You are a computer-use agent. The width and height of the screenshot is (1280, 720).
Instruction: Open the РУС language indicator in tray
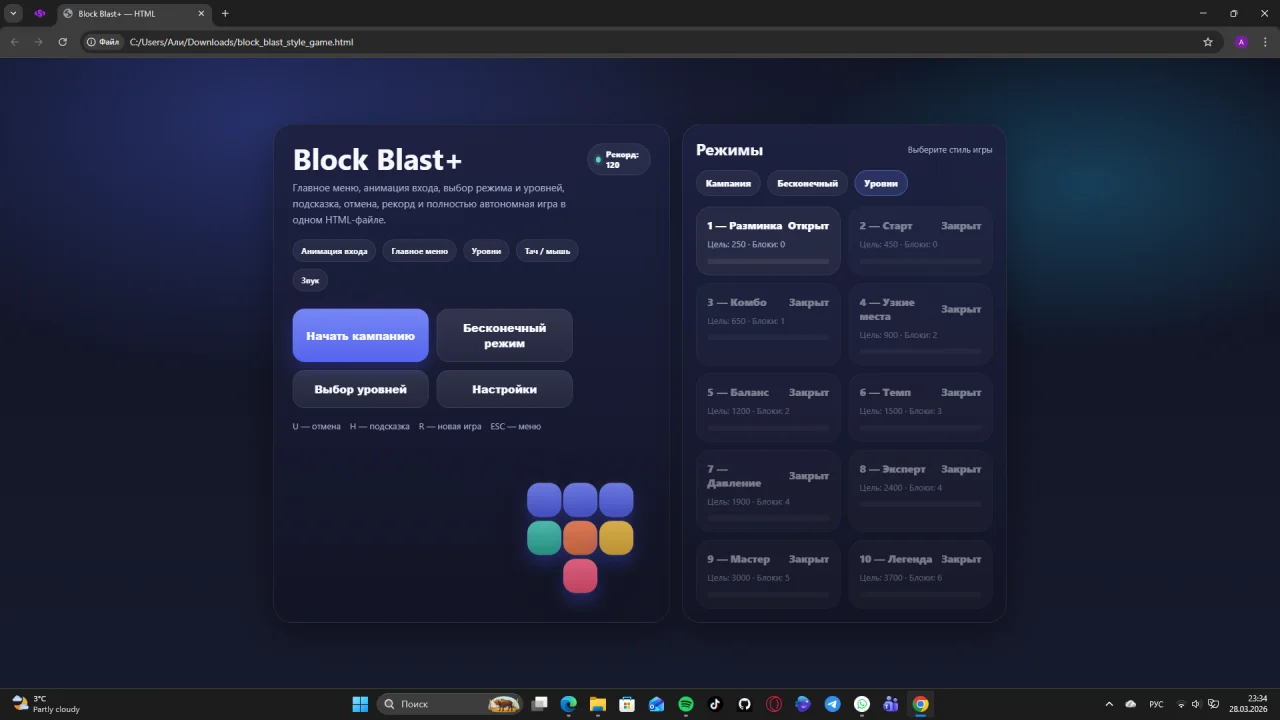pyautogui.click(x=1156, y=704)
